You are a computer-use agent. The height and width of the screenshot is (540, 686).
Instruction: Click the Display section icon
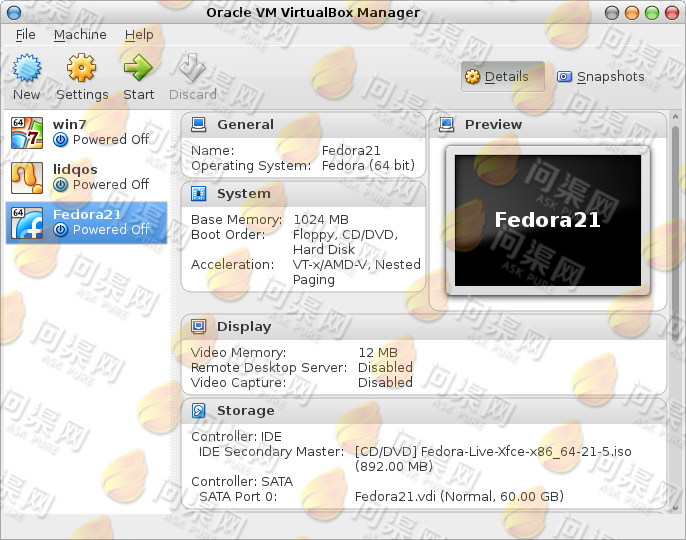click(x=199, y=326)
